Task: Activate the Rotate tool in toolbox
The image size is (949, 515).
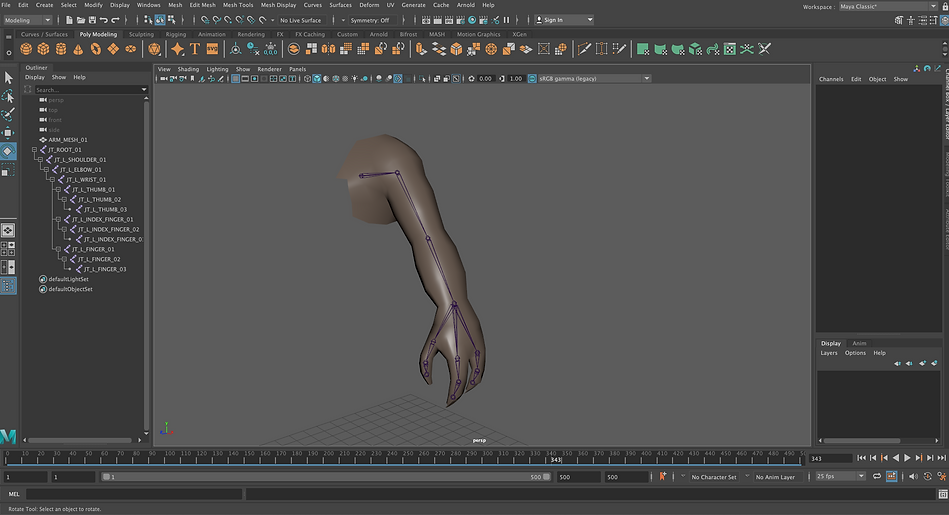Action: click(x=8, y=151)
